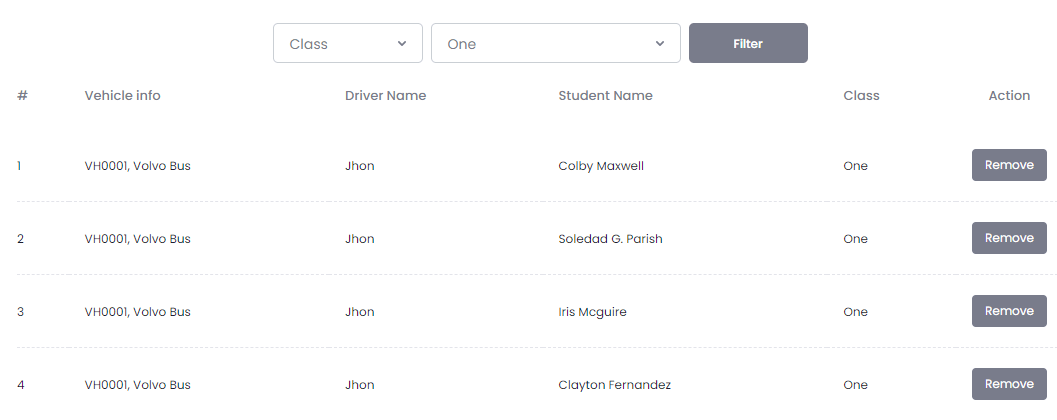Click VH0001, Volvo Bus in row 1
Image resolution: width=1057 pixels, height=420 pixels.
[x=137, y=166]
